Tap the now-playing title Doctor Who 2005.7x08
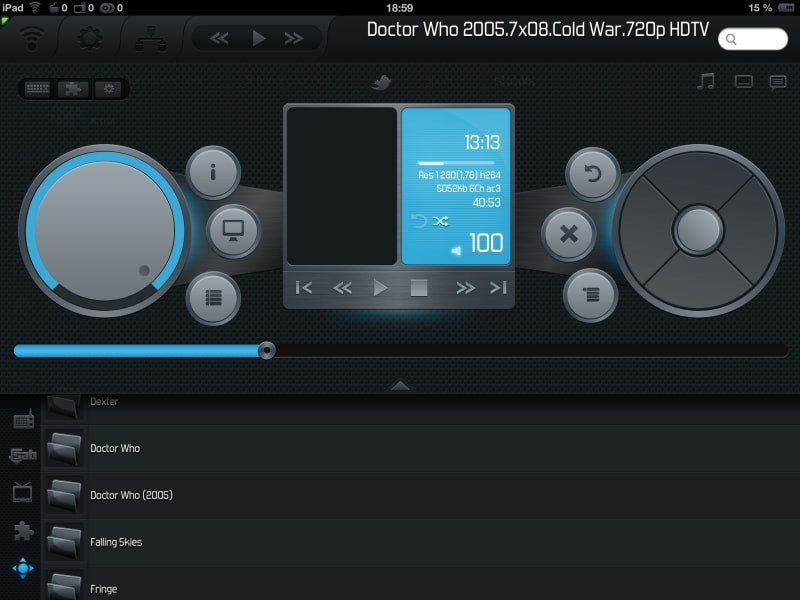Viewport: 800px width, 600px height. pyautogui.click(x=538, y=30)
